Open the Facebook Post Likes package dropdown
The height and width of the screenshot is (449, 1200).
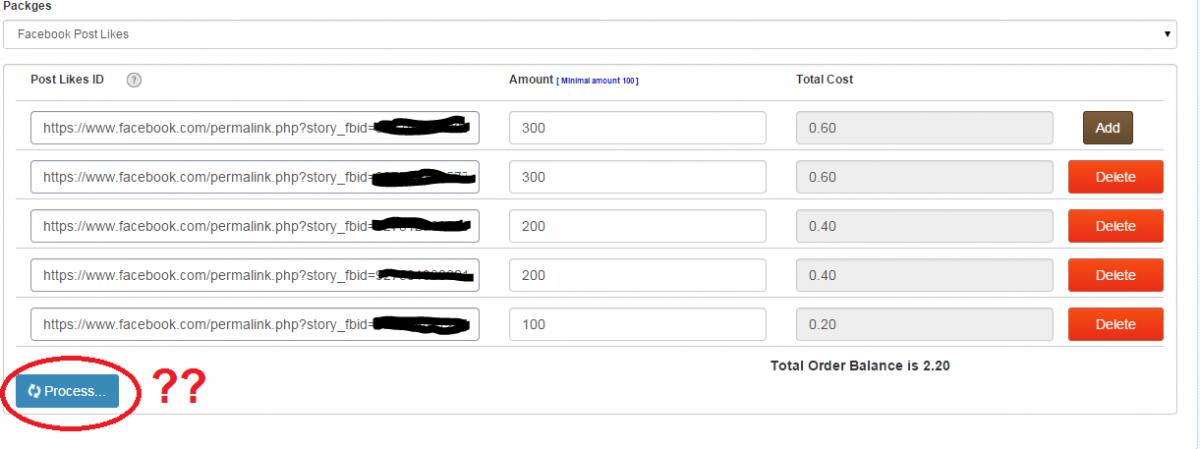[x=590, y=34]
